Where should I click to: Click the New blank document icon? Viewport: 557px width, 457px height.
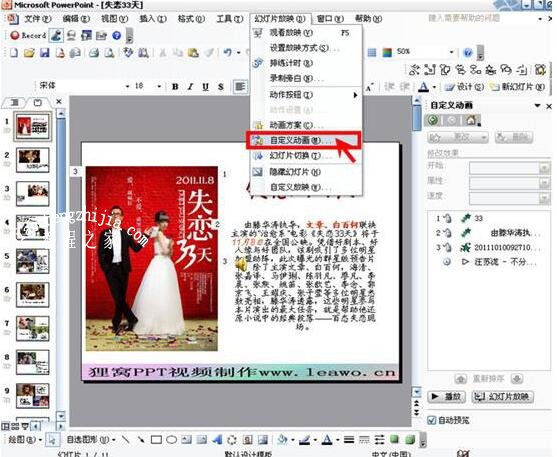14,53
